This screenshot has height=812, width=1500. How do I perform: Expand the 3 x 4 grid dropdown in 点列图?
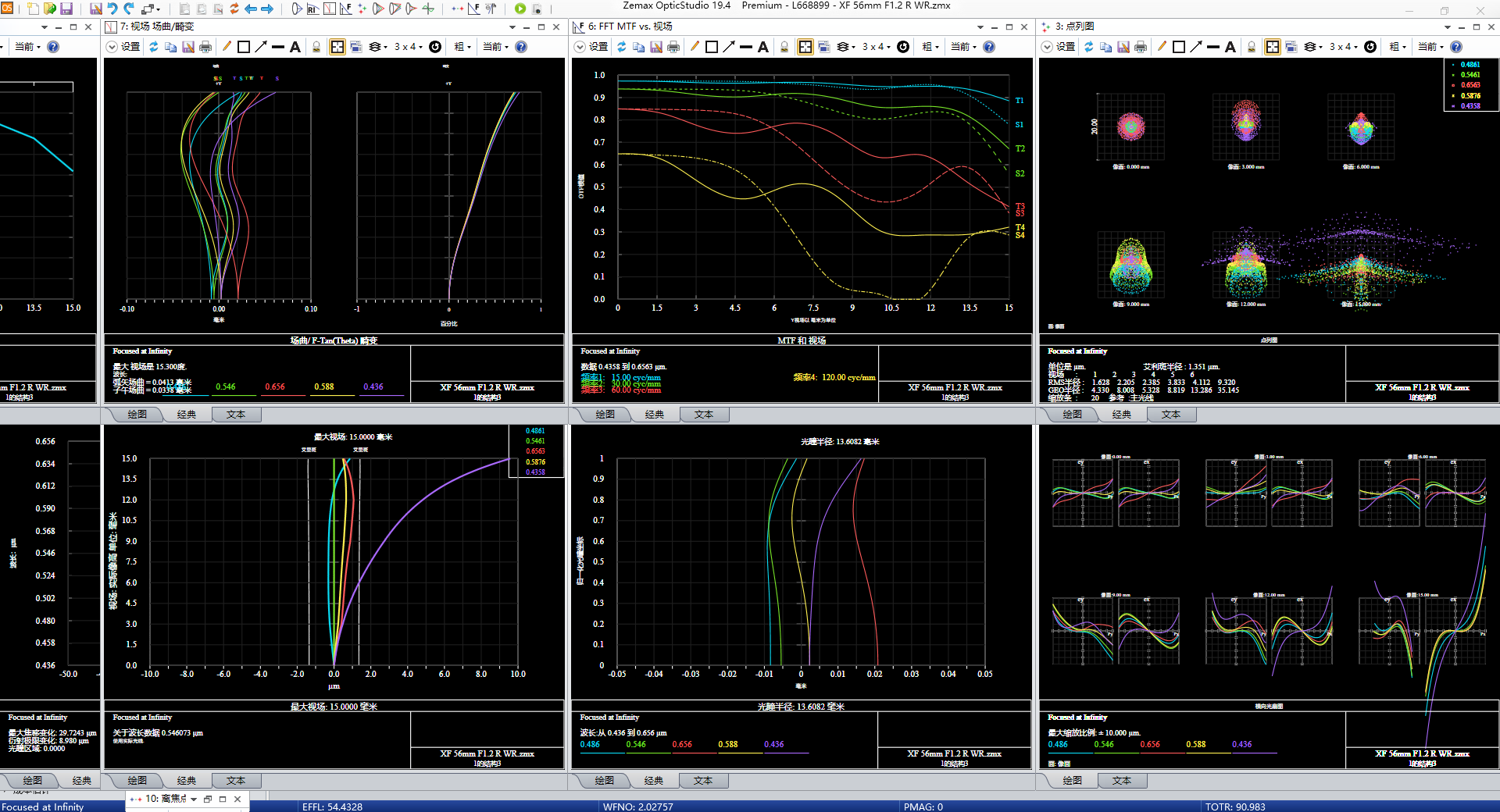pos(1345,47)
